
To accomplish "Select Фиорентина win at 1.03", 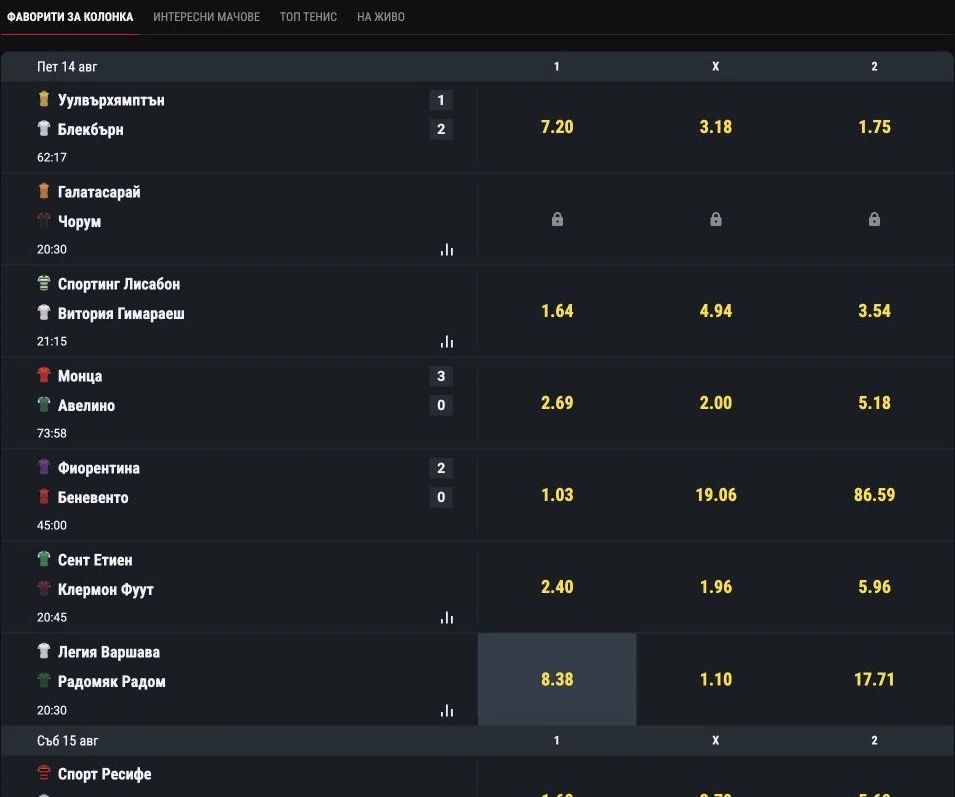I will [557, 495].
